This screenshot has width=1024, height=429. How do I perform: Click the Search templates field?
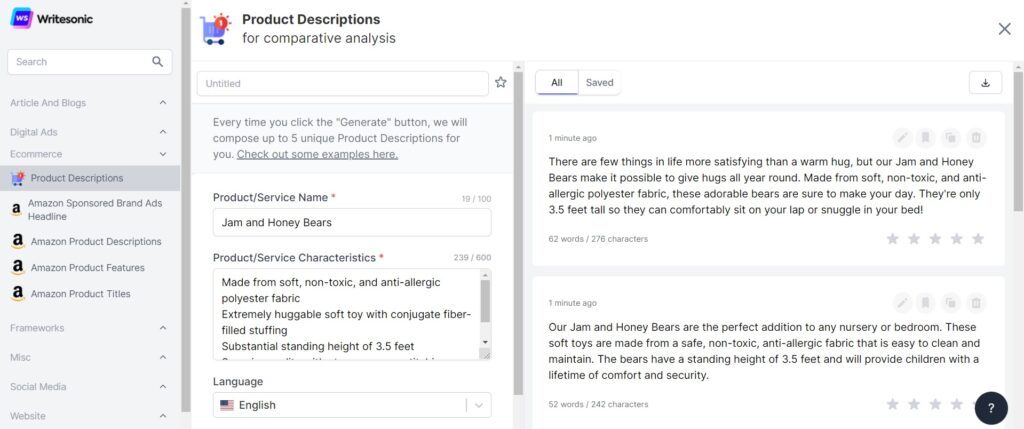coord(89,61)
